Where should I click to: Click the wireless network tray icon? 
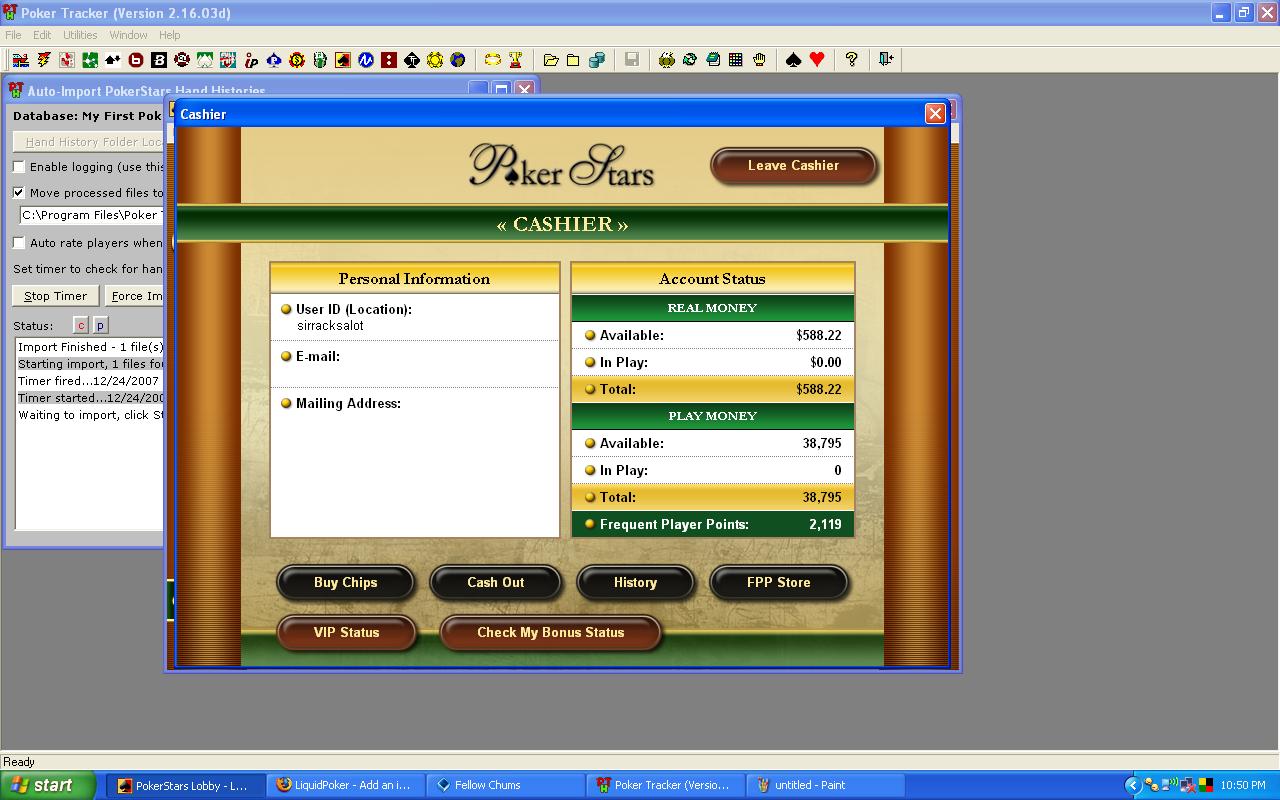(1169, 785)
